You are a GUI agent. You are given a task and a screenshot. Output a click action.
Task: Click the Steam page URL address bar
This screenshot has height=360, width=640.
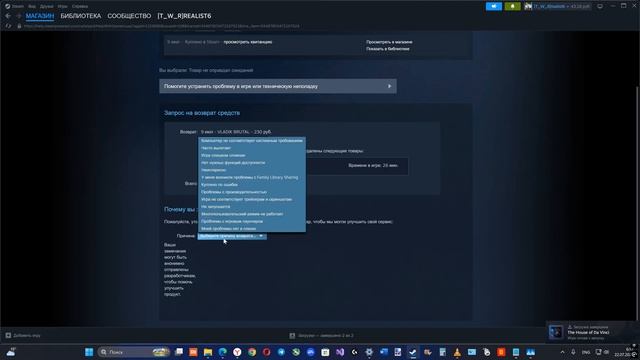pos(161,26)
